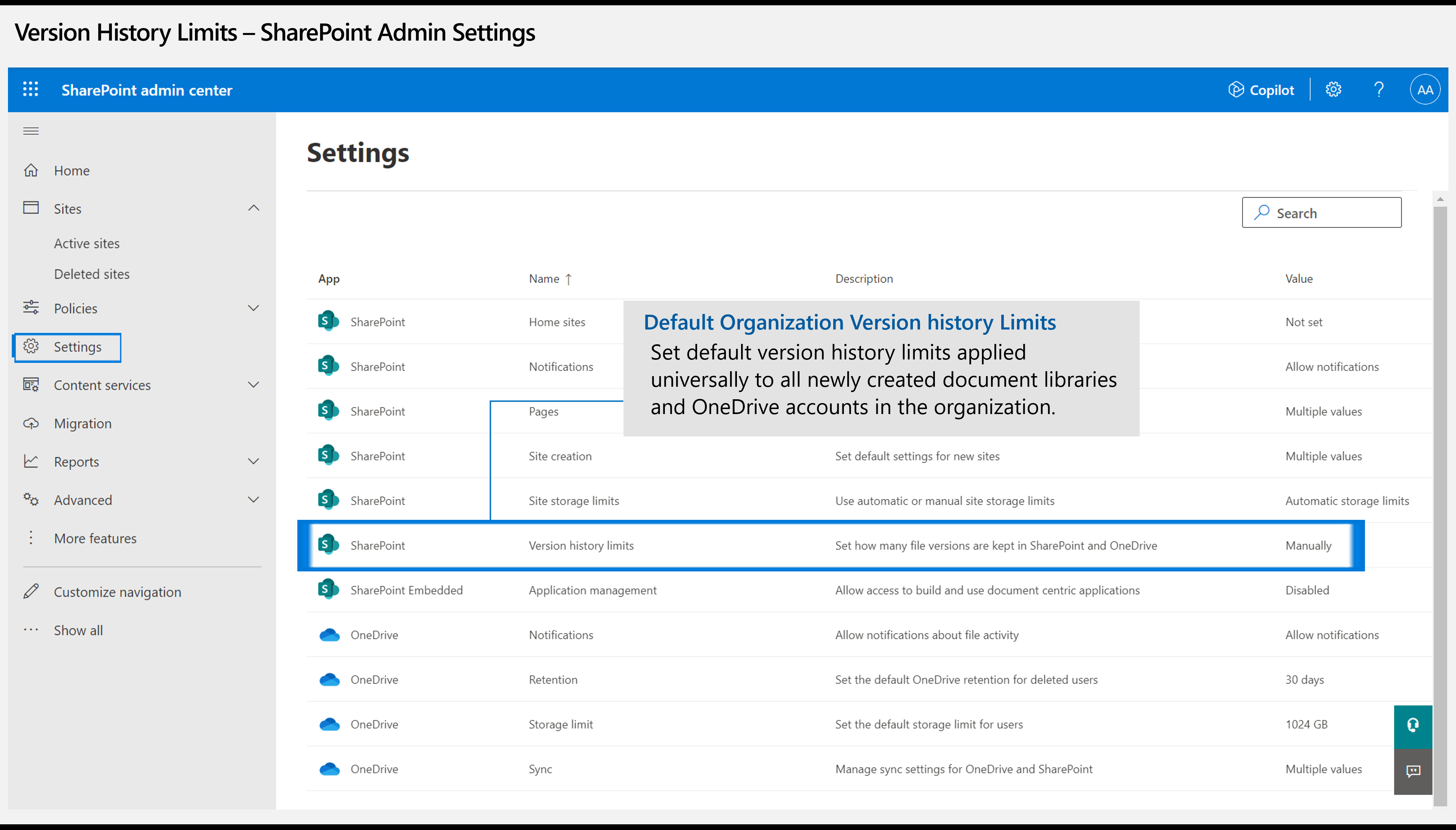Expand the Policies section chevron
This screenshot has width=1456, height=830.
(254, 308)
